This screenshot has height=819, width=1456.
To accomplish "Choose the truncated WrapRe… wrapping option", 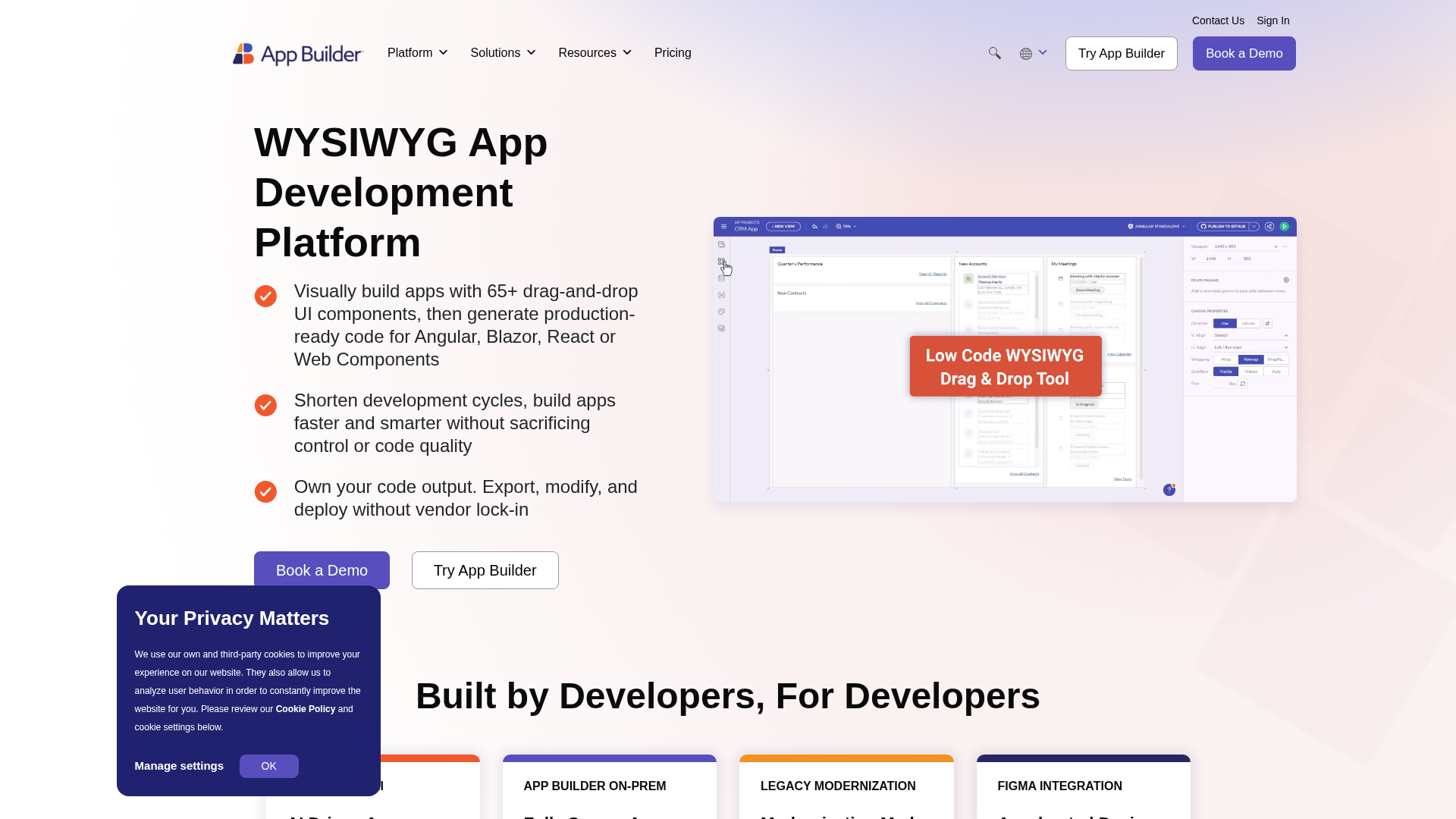I will [x=1276, y=359].
